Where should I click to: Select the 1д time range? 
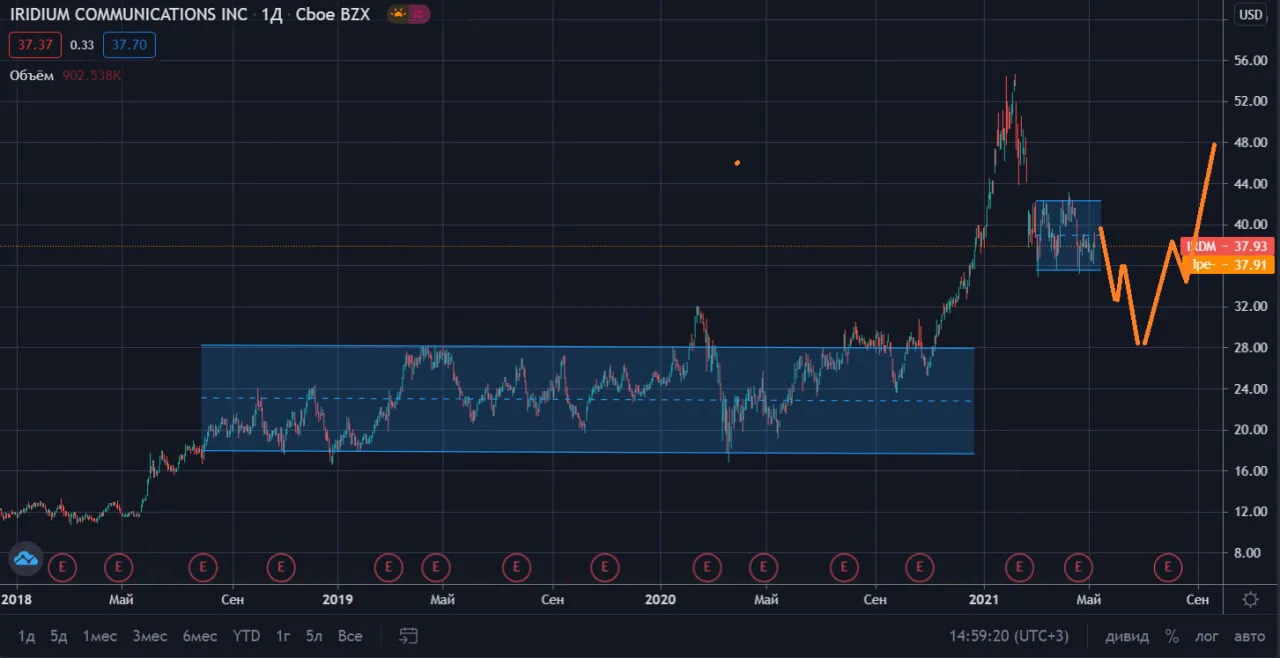pyautogui.click(x=27, y=636)
